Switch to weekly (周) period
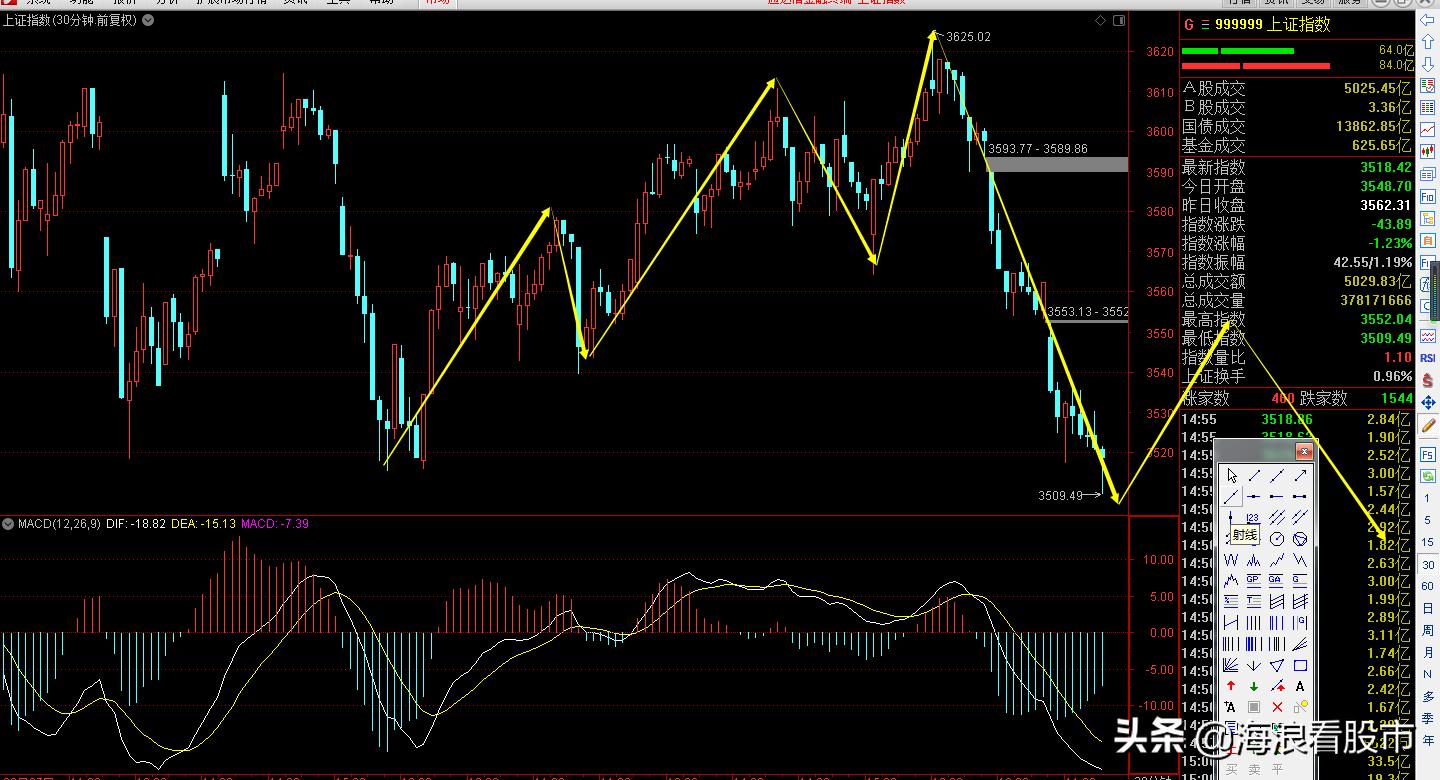This screenshot has width=1440, height=780. [x=1428, y=630]
